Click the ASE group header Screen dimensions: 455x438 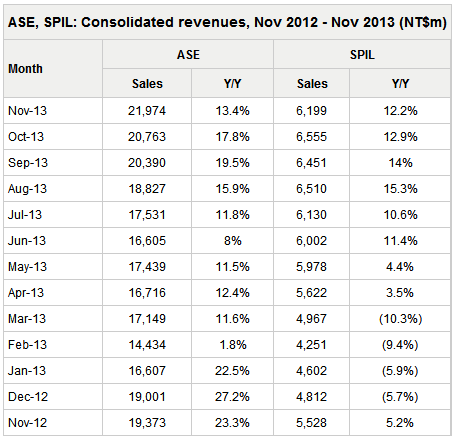pyautogui.click(x=188, y=55)
